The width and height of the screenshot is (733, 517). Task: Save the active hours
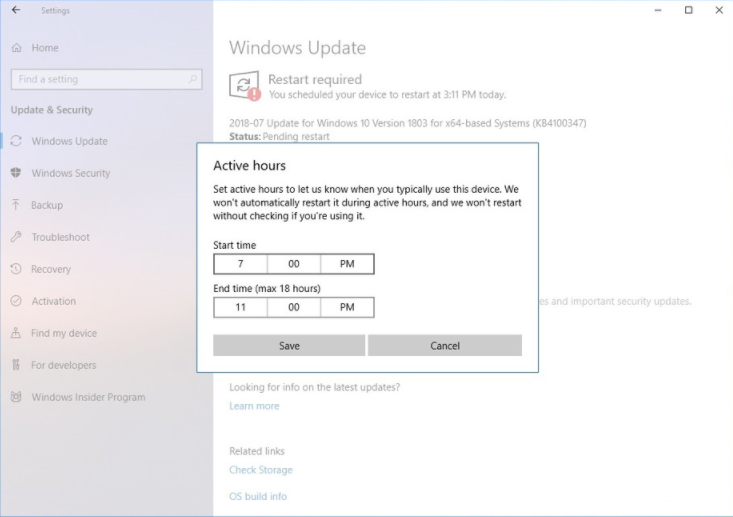(289, 345)
